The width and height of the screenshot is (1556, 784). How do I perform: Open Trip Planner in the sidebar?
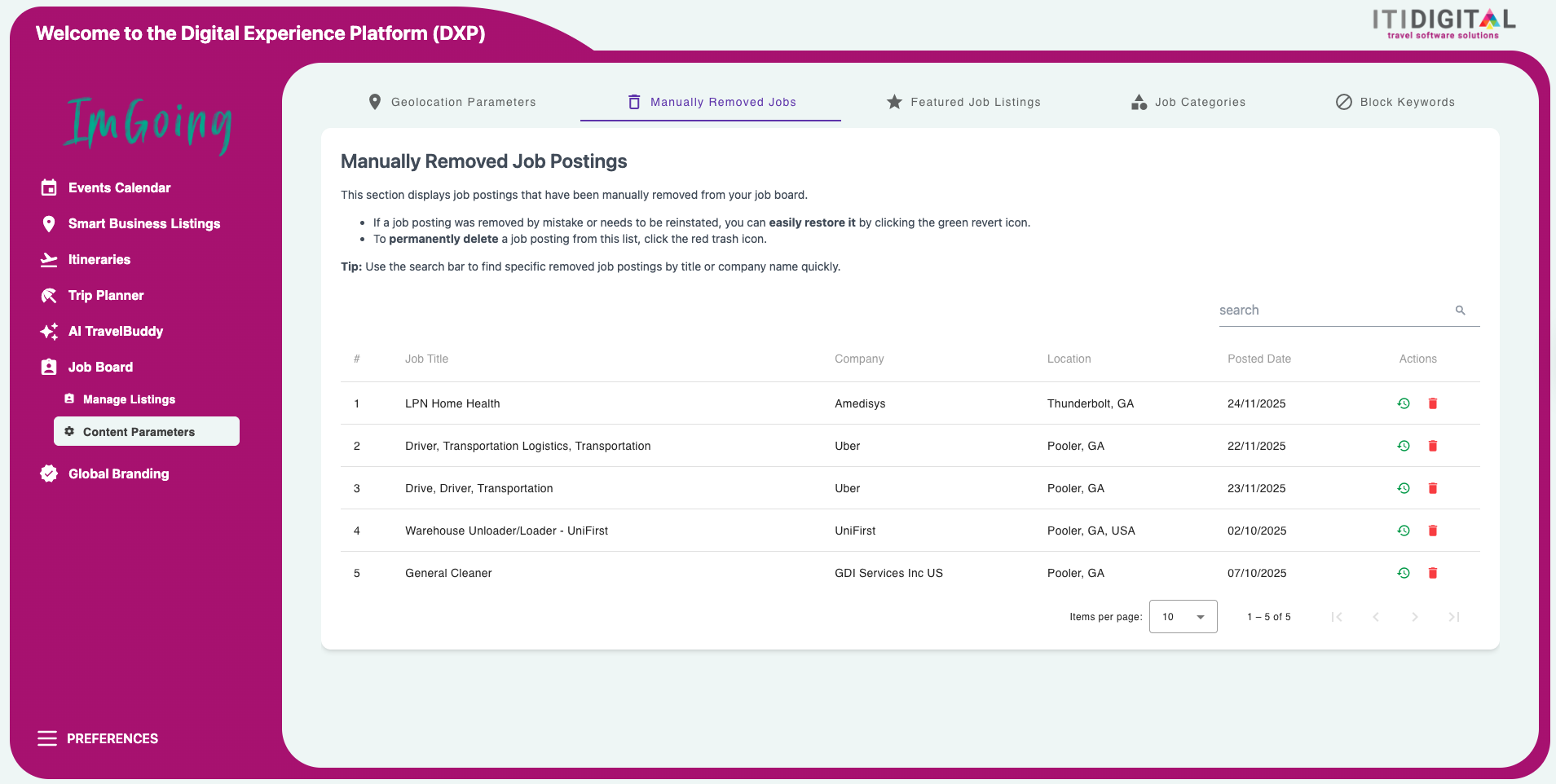[106, 295]
